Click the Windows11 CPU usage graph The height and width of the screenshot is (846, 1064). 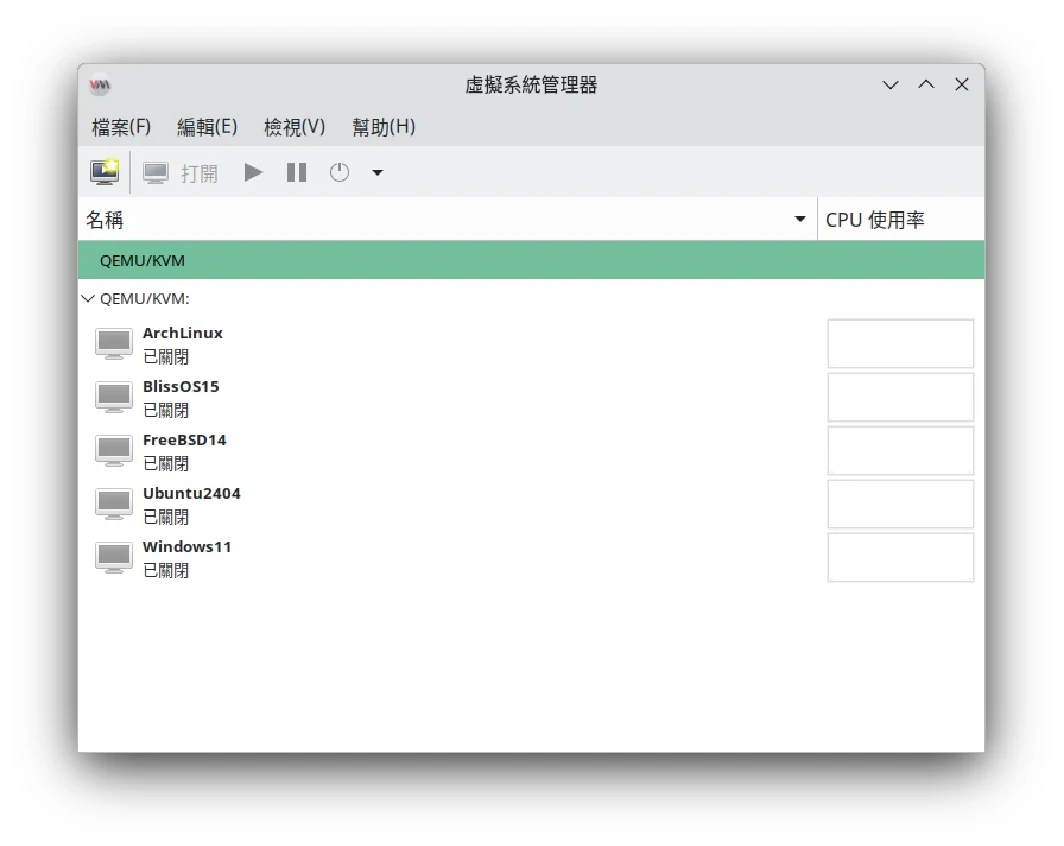coord(900,557)
